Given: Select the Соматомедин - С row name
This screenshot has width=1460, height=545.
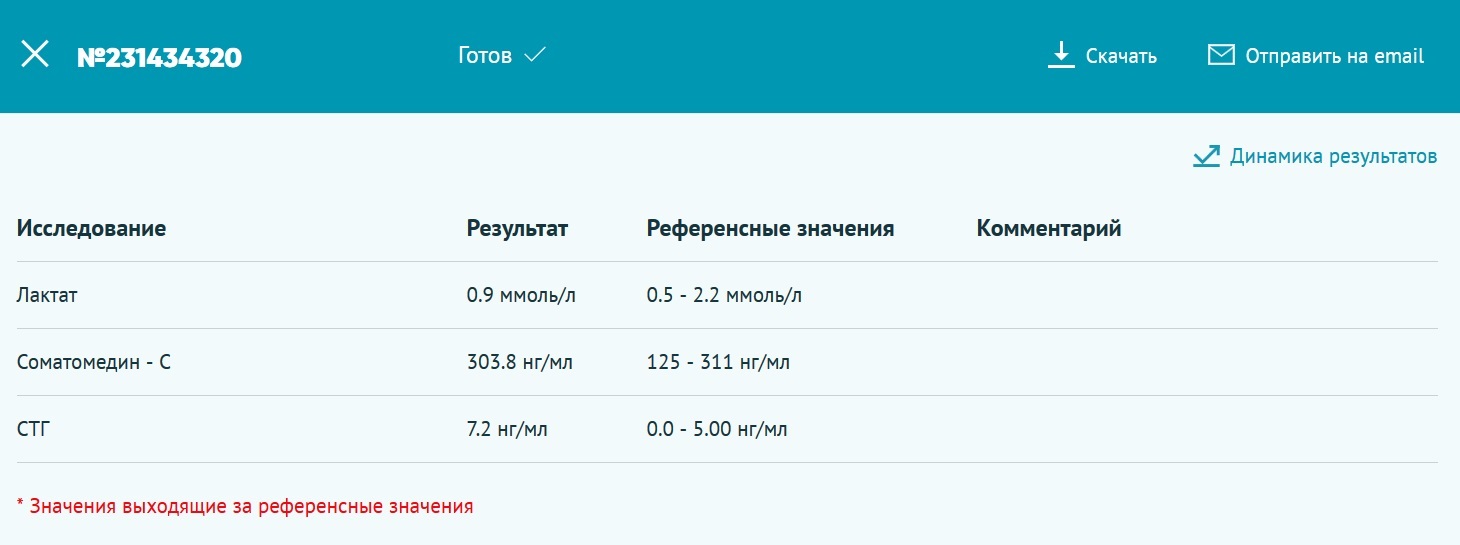Looking at the screenshot, I should click(94, 362).
